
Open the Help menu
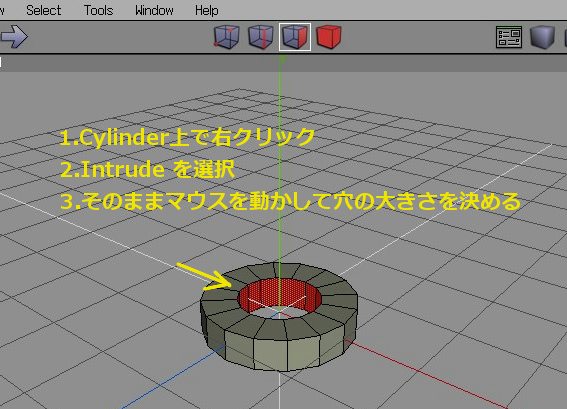[x=206, y=10]
